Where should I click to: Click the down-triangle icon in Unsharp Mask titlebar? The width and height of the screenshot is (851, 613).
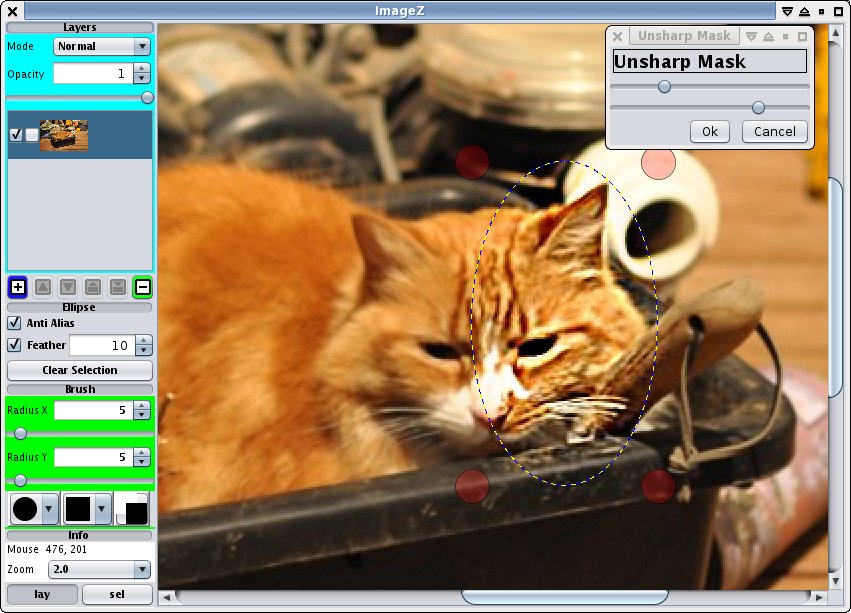(751, 36)
